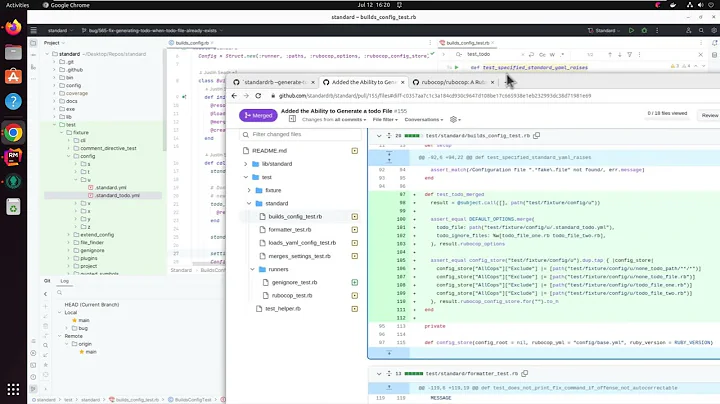The image size is (720, 404).
Task: Open 'Changes from all commits' dropdown
Action: (334, 119)
